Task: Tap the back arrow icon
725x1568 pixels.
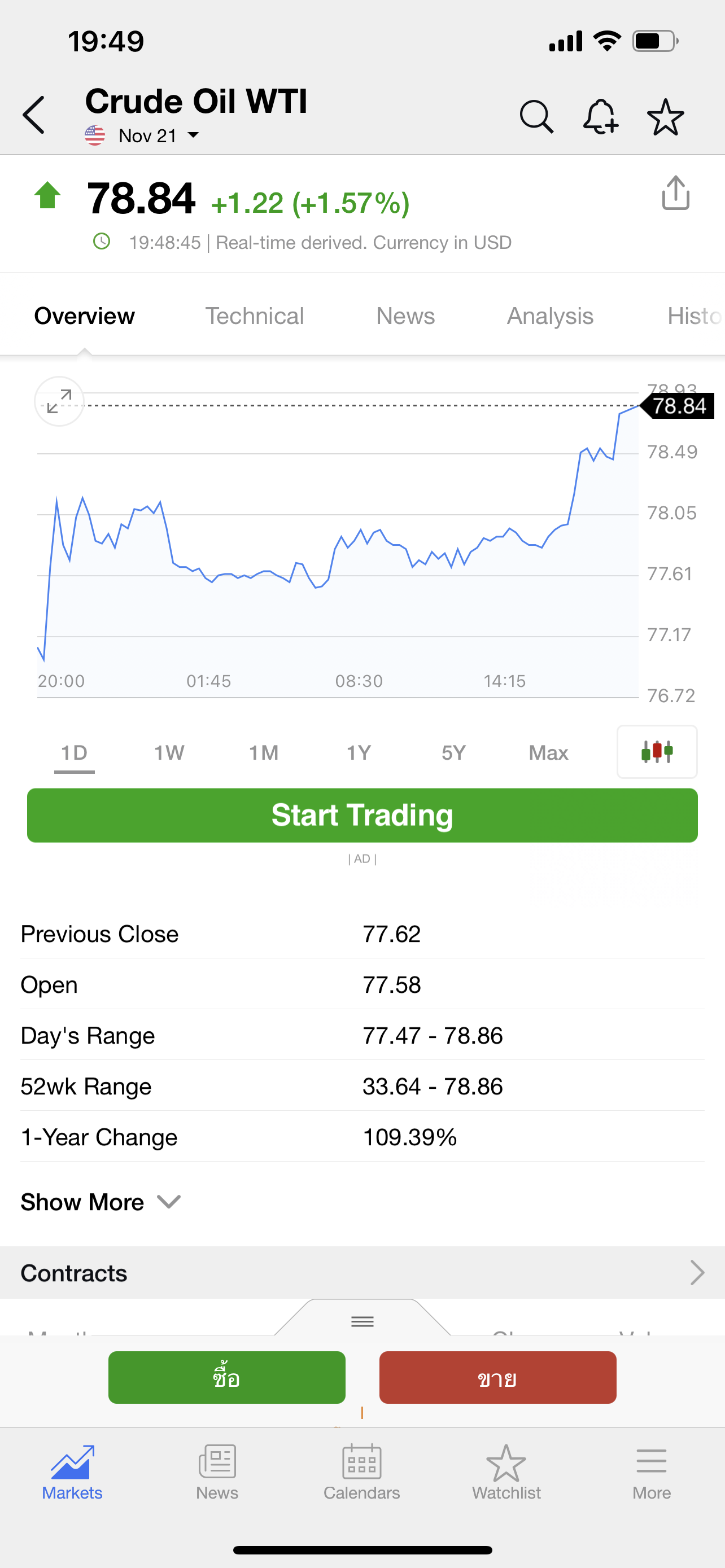Action: [x=34, y=115]
